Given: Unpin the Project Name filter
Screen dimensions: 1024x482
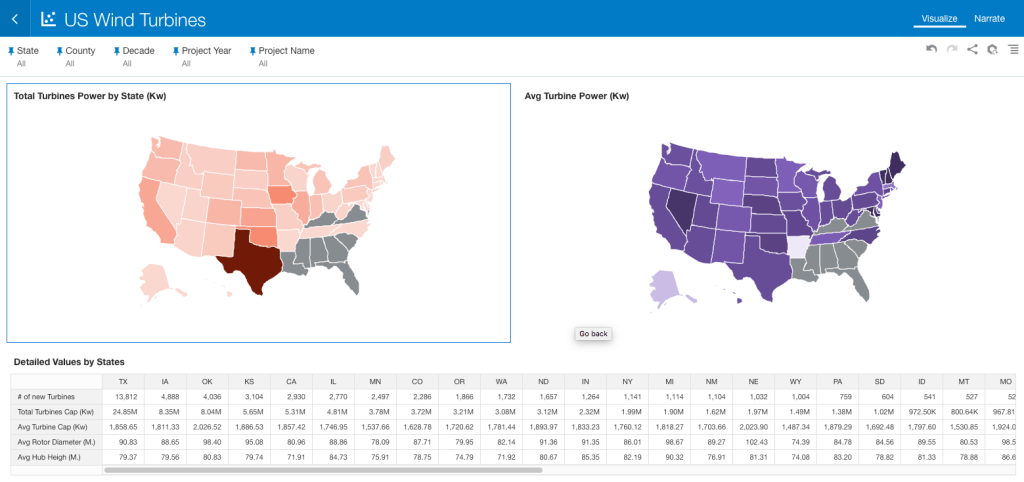Looking at the screenshot, I should tap(253, 51).
